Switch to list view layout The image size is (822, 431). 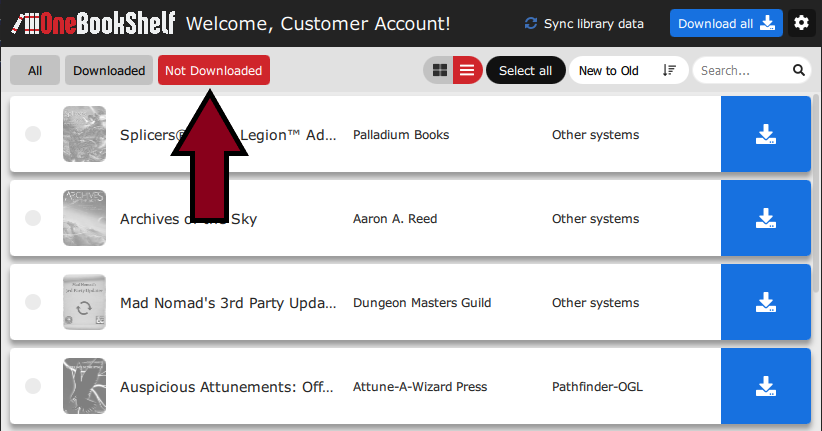[467, 71]
